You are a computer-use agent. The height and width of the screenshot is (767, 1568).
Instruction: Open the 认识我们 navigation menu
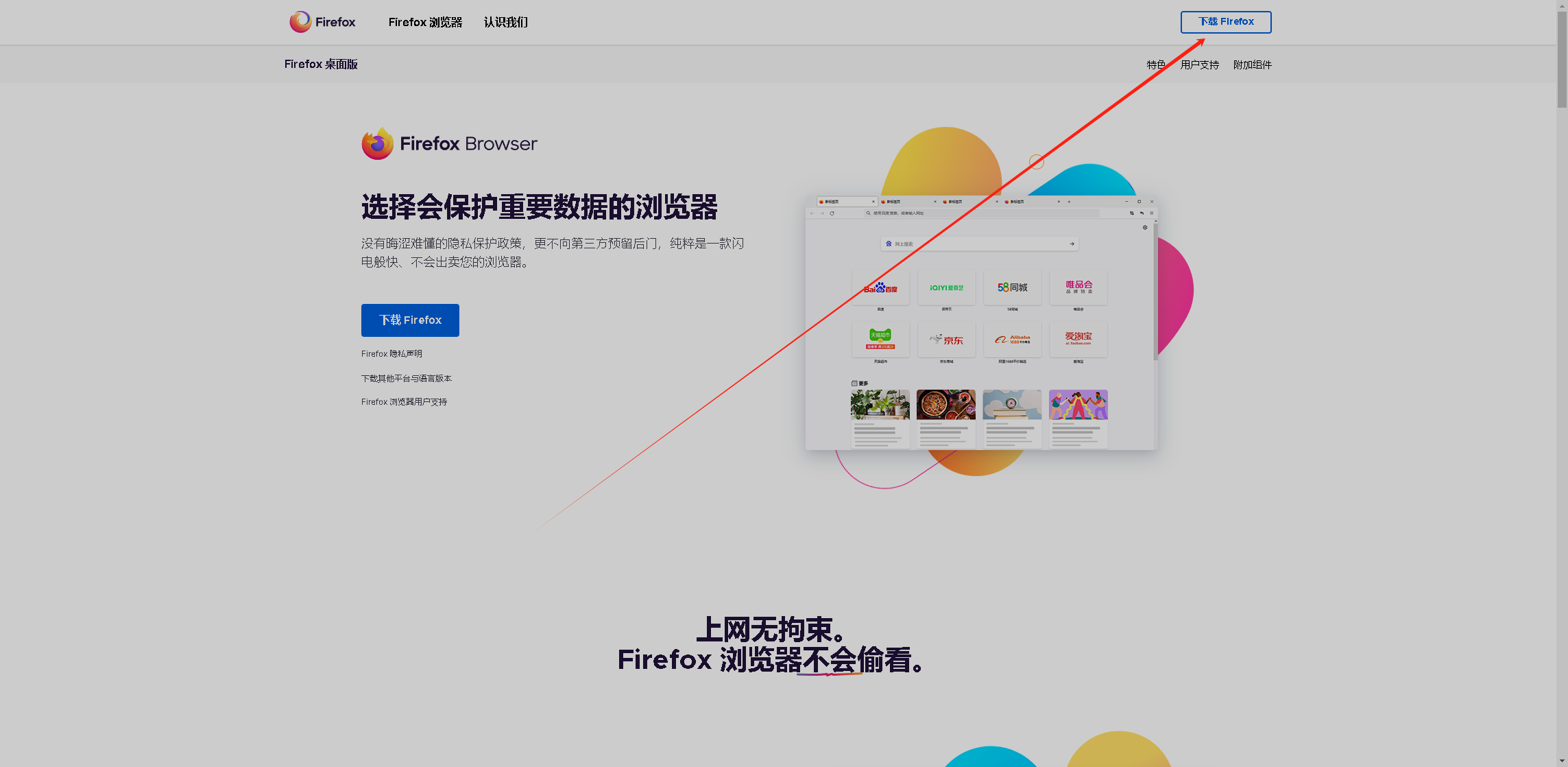coord(506,22)
